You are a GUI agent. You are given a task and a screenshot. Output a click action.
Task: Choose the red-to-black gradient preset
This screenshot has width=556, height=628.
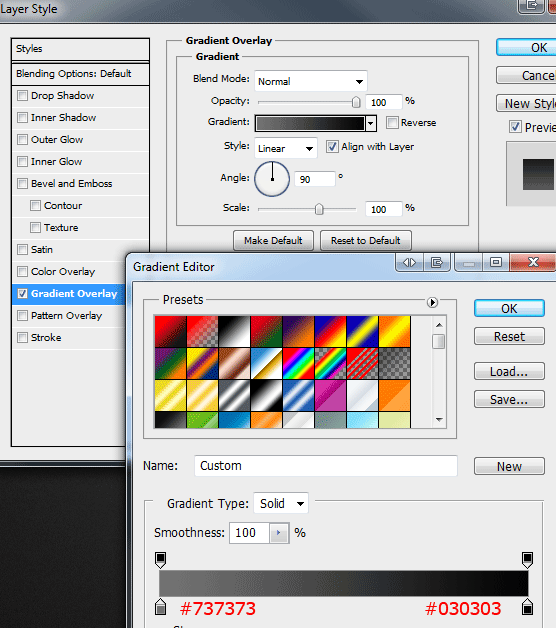coord(171,332)
